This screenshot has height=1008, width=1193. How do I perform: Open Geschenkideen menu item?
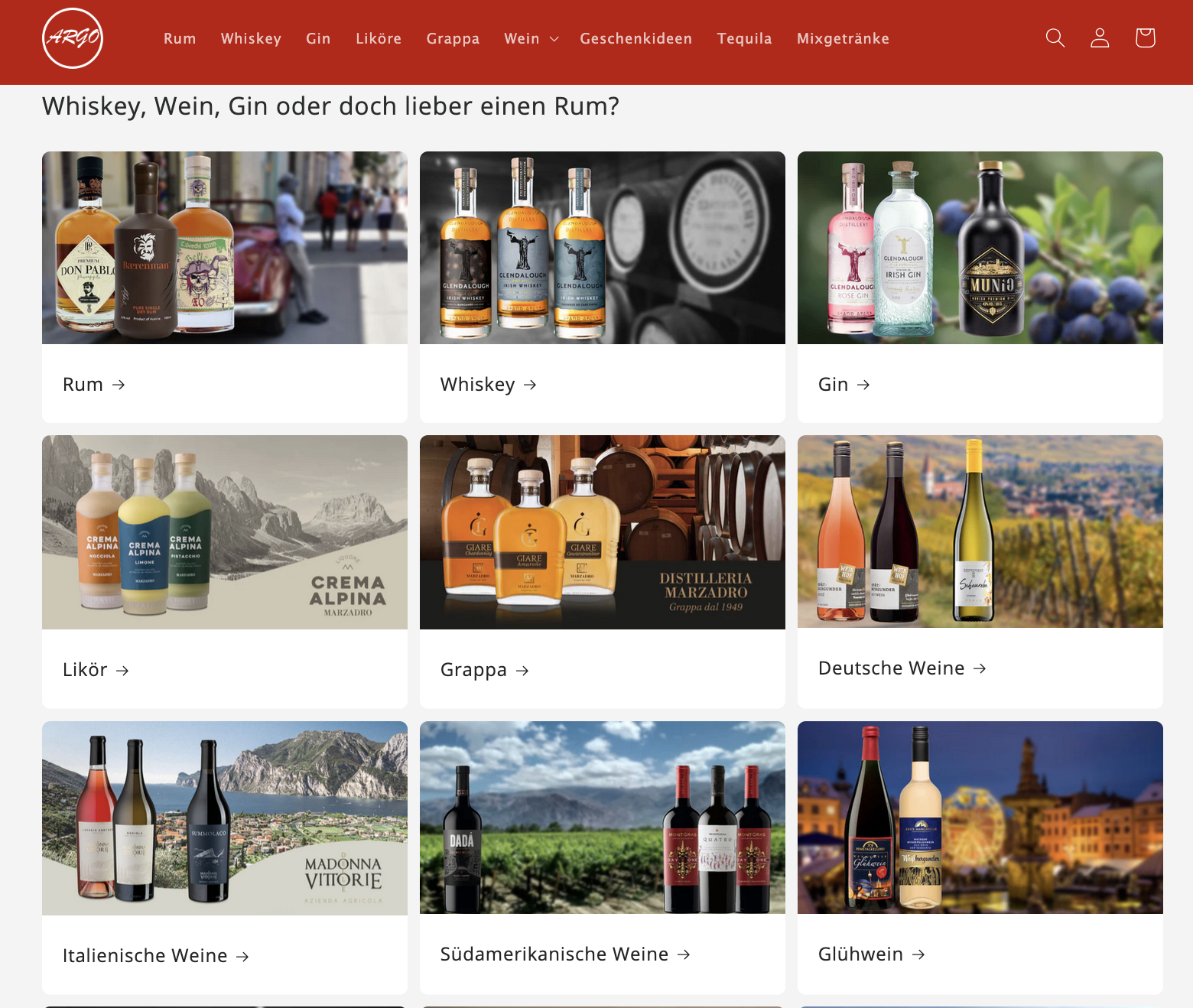636,39
